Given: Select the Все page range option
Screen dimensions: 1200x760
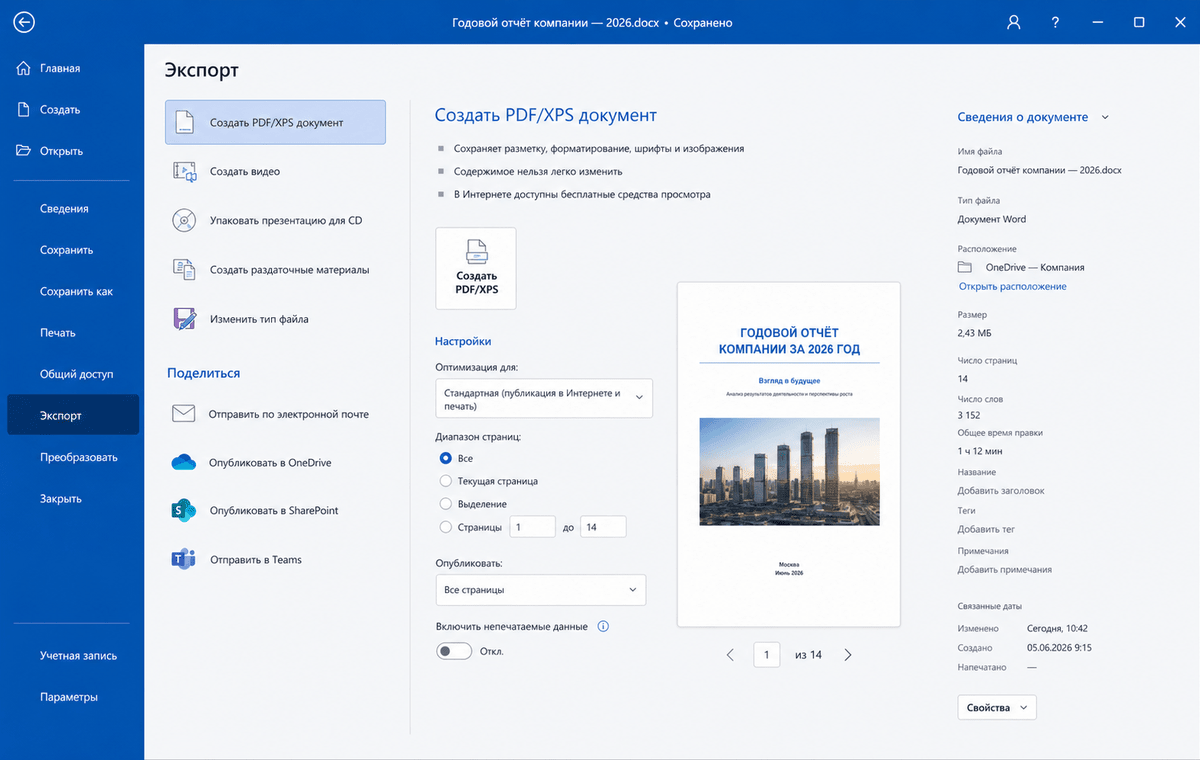Looking at the screenshot, I should coord(446,458).
